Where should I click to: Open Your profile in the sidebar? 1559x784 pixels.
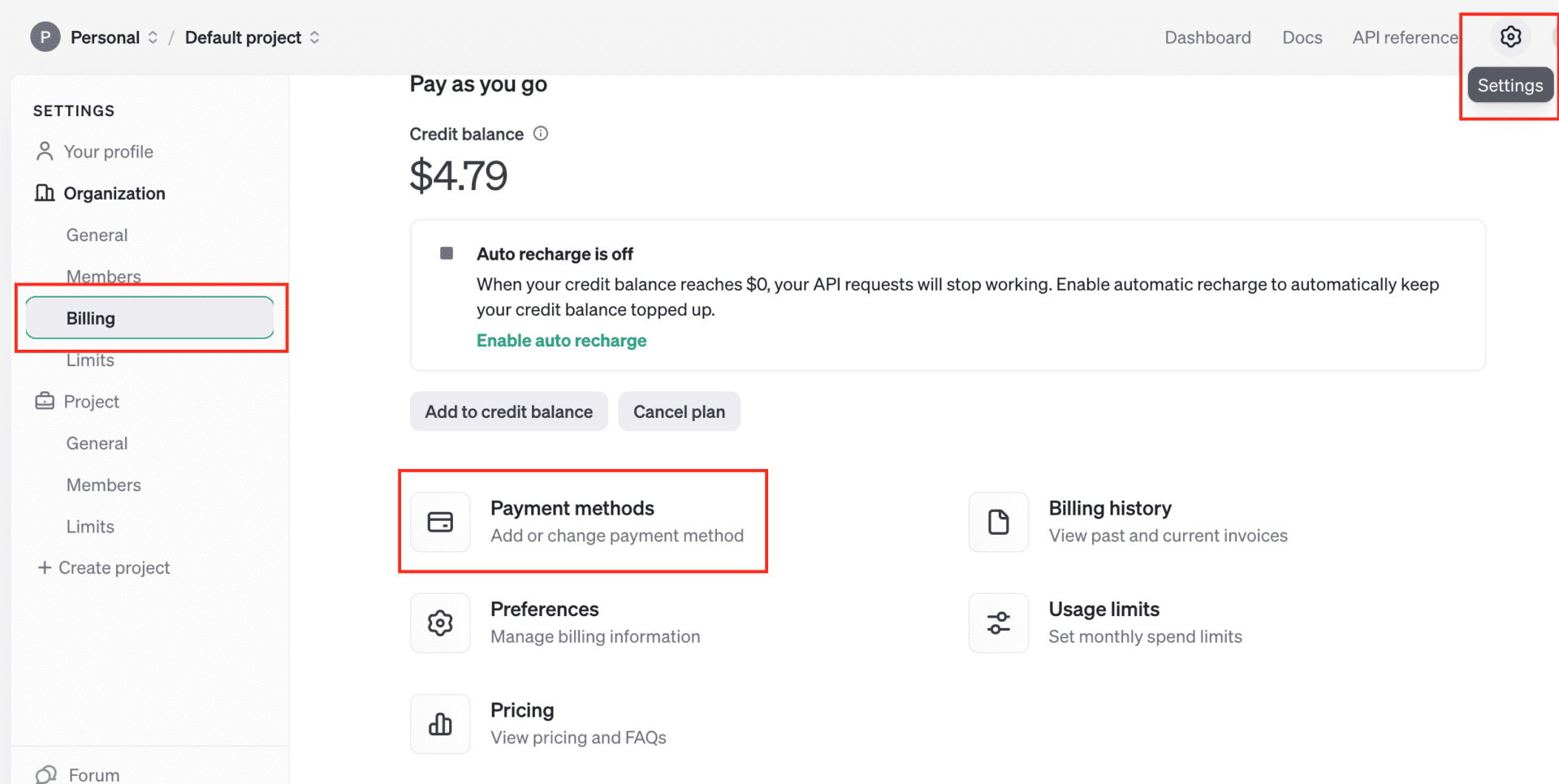pos(108,152)
